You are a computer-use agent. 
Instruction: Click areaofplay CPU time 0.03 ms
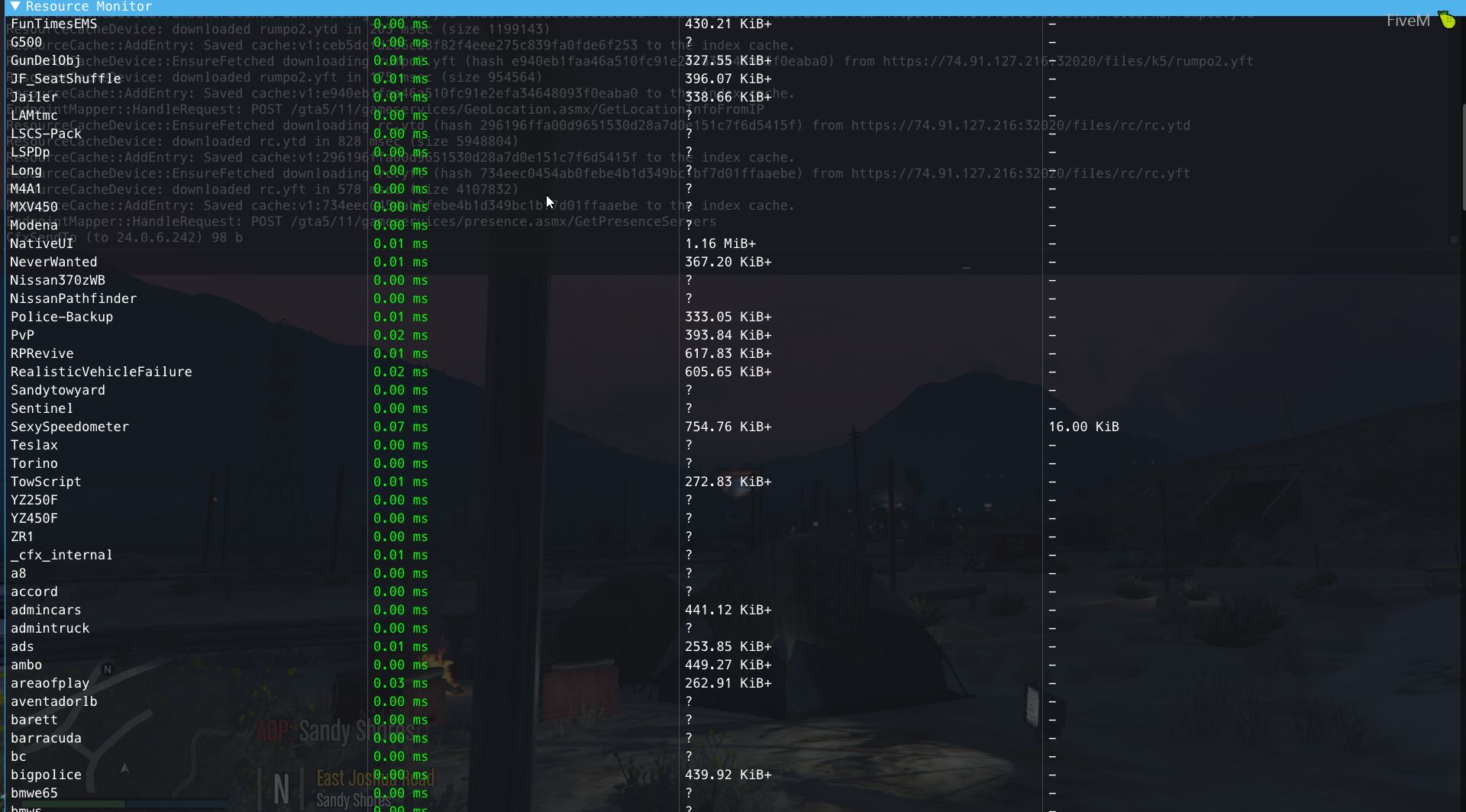click(401, 683)
